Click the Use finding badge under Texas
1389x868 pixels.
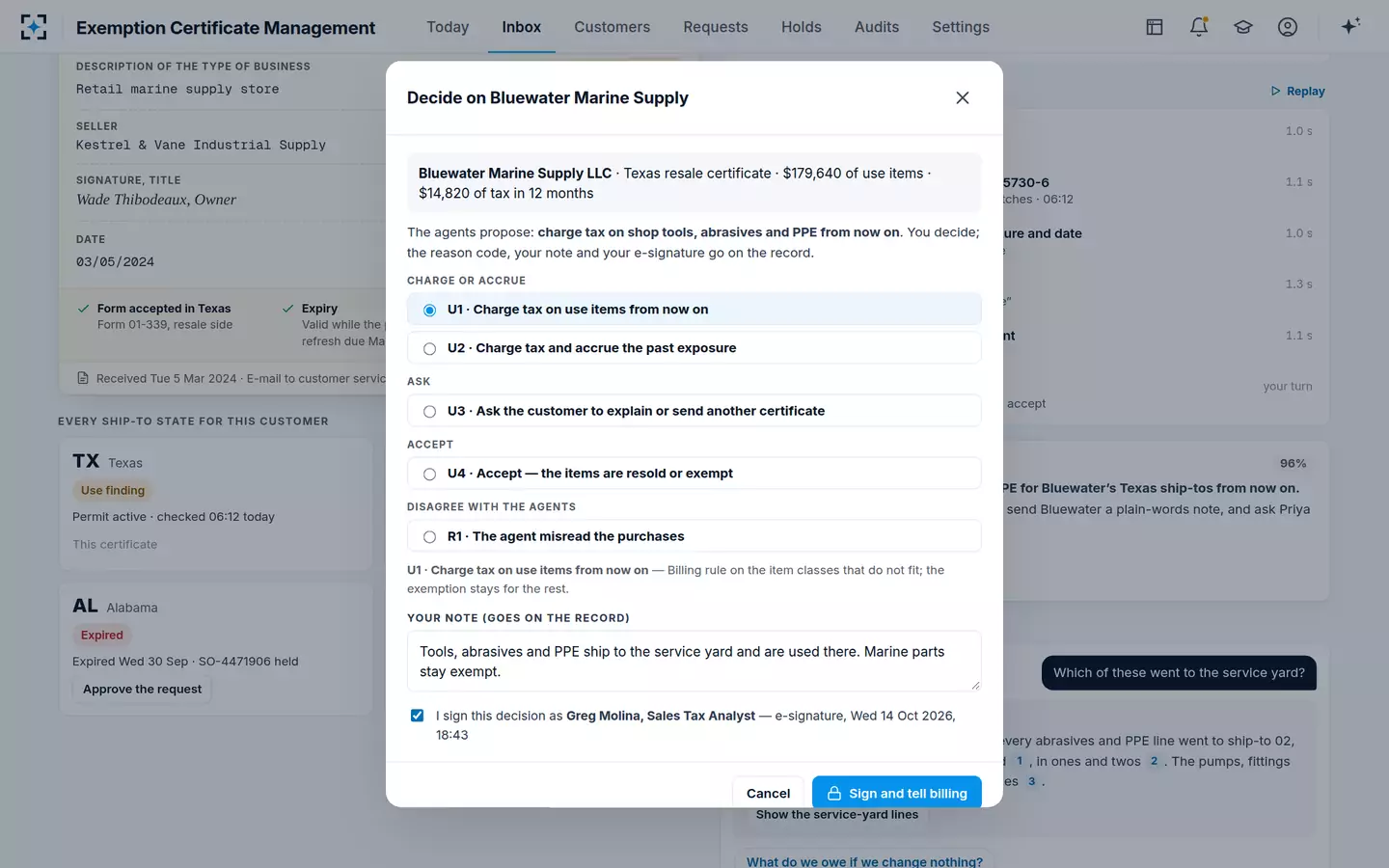pyautogui.click(x=113, y=491)
